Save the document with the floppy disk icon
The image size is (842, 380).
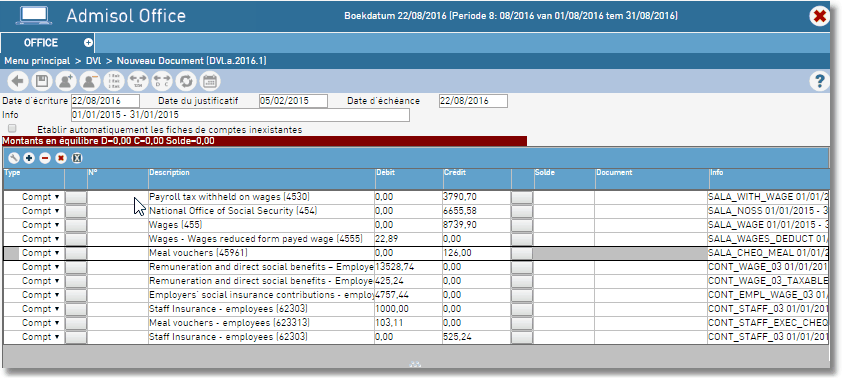41,82
